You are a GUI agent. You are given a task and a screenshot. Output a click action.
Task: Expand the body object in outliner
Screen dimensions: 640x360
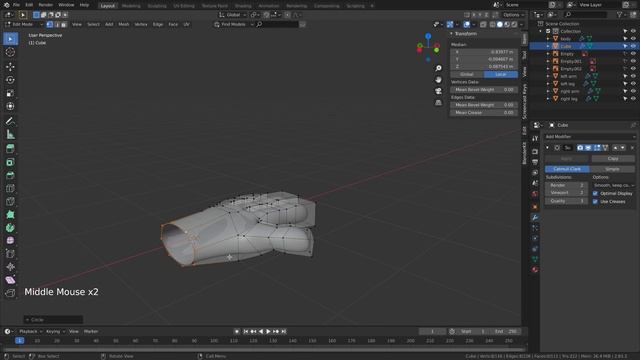point(548,39)
